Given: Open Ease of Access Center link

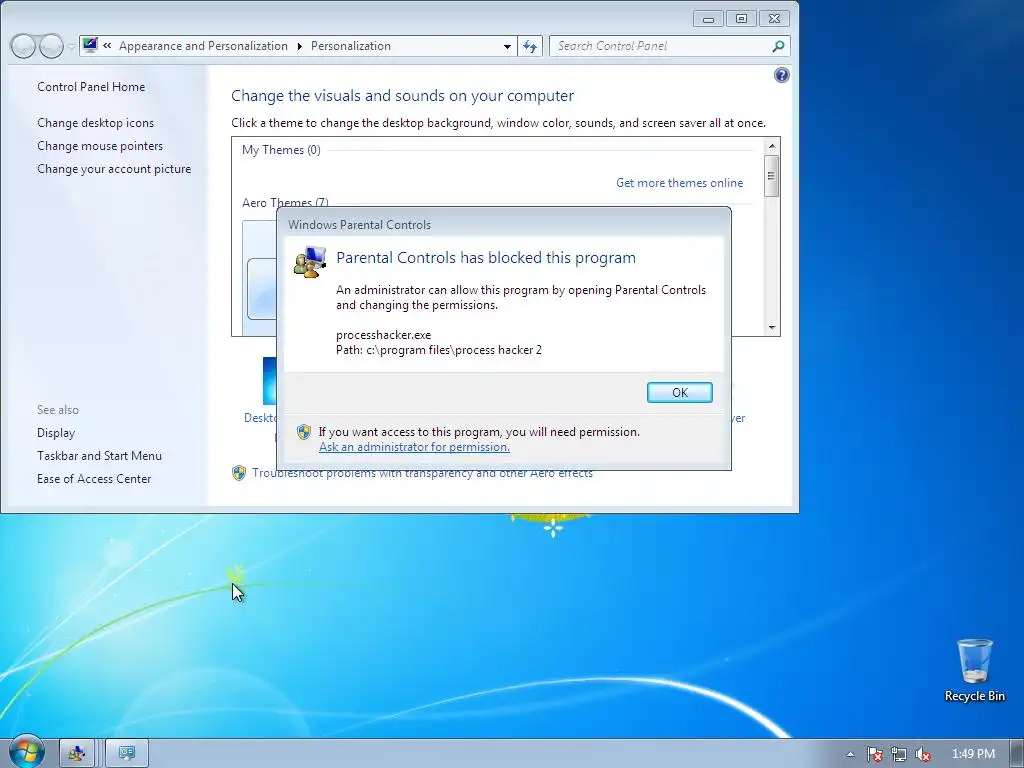Looking at the screenshot, I should point(93,479).
